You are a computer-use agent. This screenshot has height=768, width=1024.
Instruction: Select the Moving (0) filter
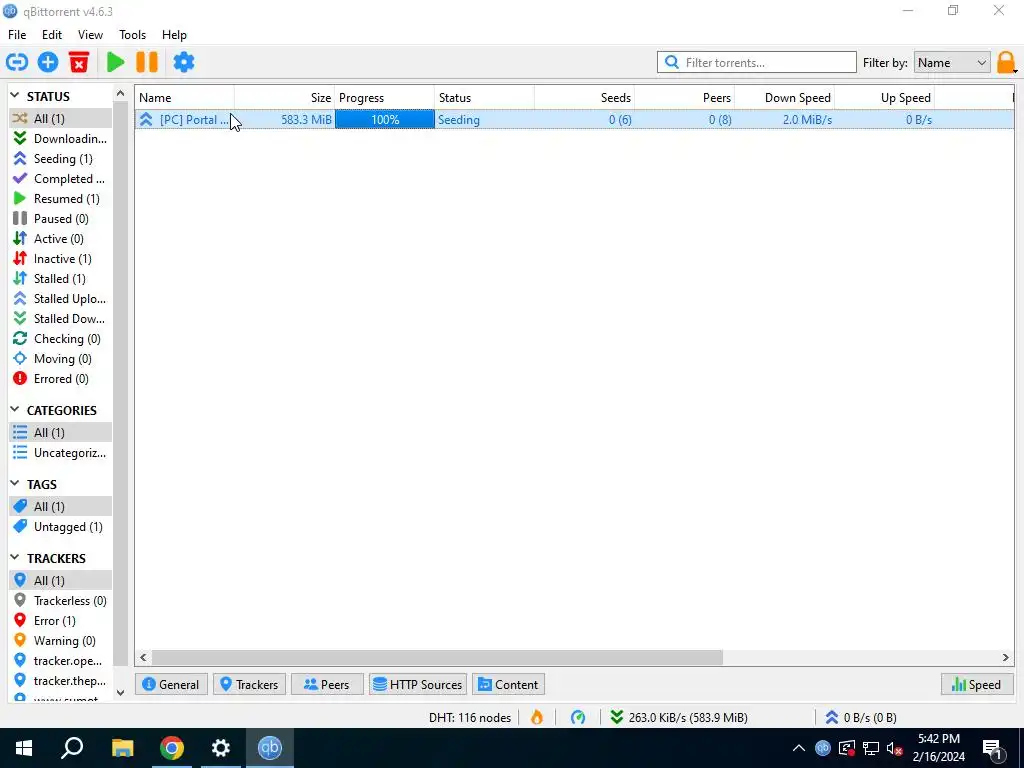(x=60, y=359)
